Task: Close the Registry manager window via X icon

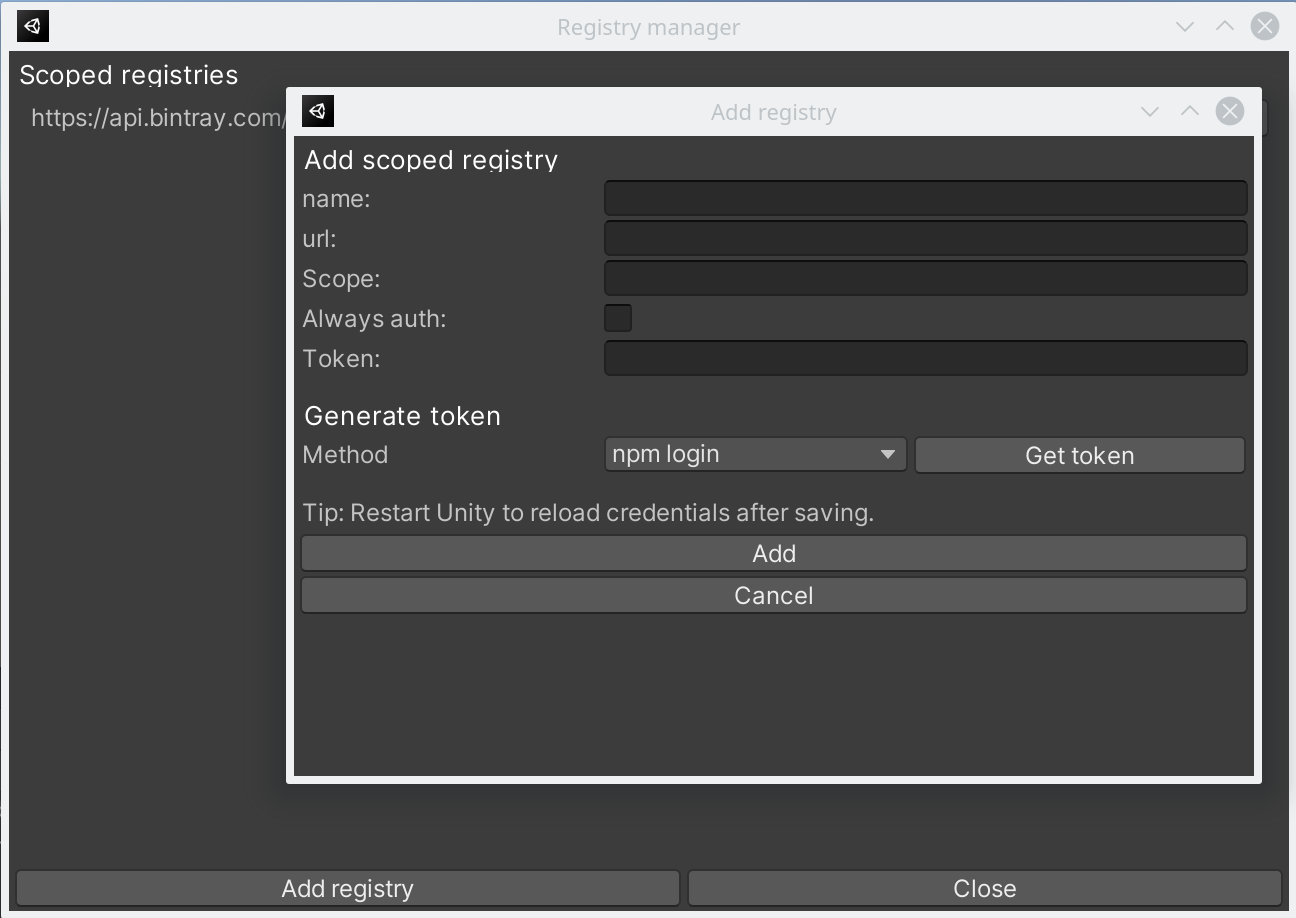Action: point(1265,27)
